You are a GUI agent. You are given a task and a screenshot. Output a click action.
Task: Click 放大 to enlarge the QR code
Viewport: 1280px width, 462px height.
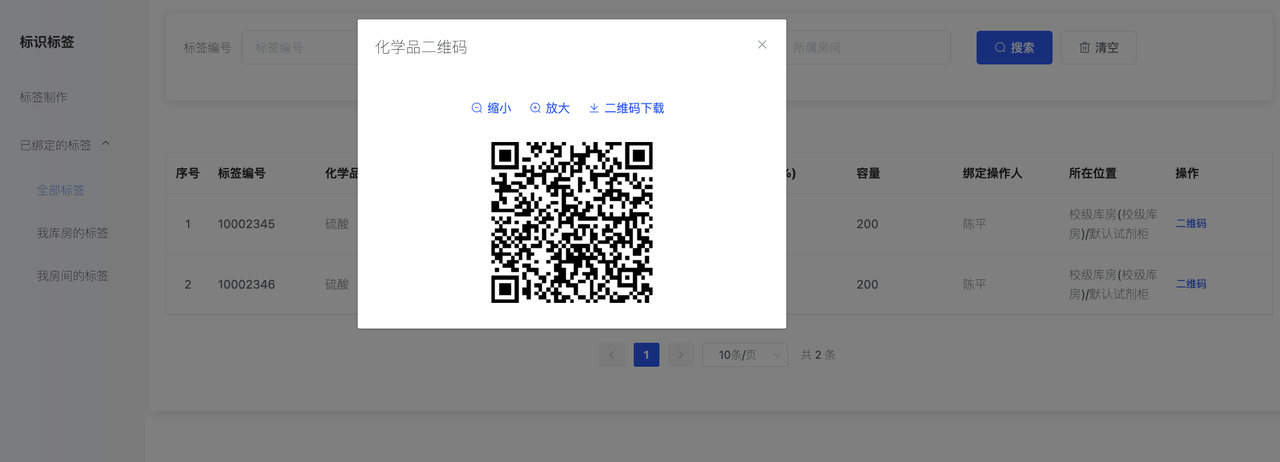(x=549, y=108)
